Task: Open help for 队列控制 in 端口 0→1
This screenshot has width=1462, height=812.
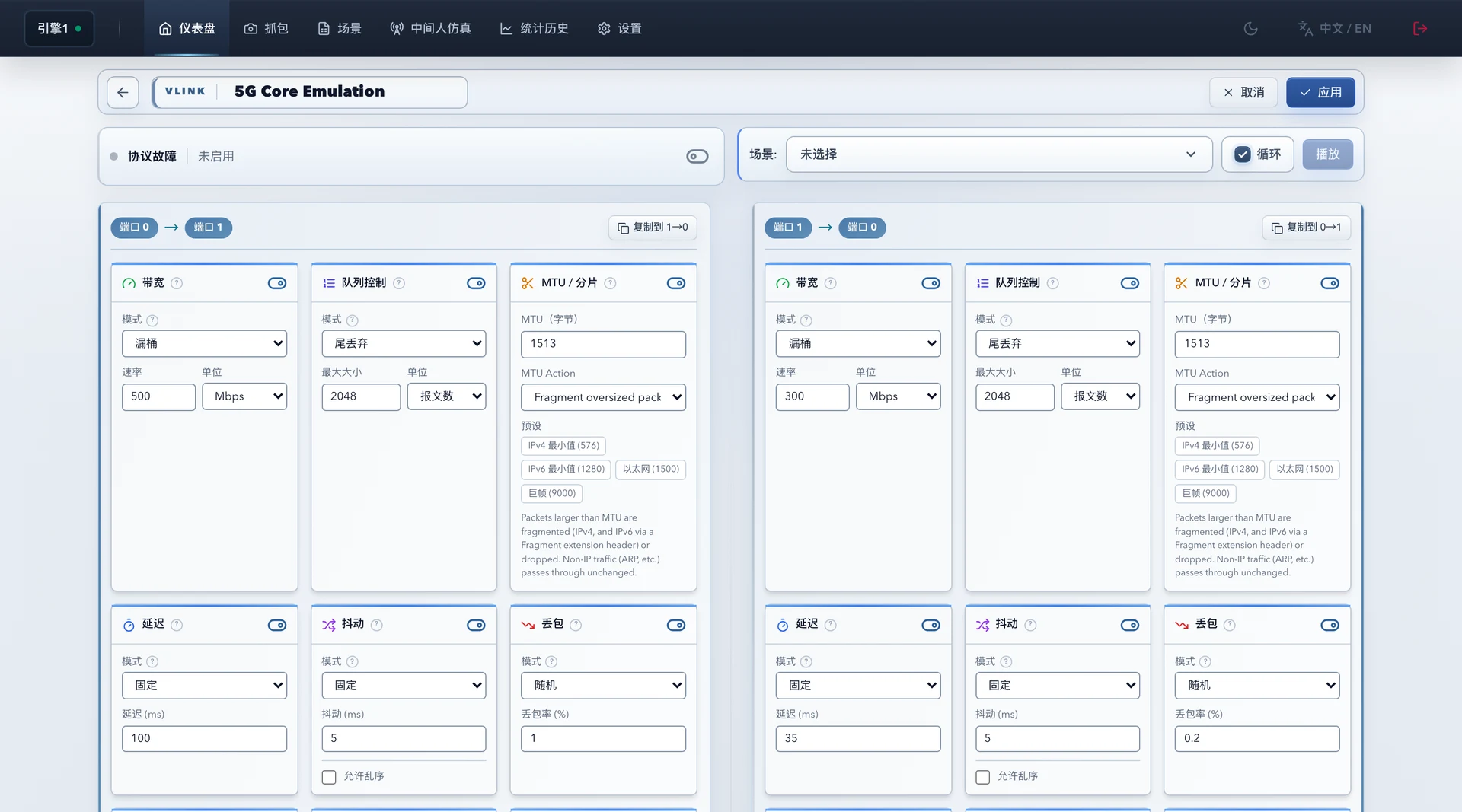Action: click(x=399, y=283)
